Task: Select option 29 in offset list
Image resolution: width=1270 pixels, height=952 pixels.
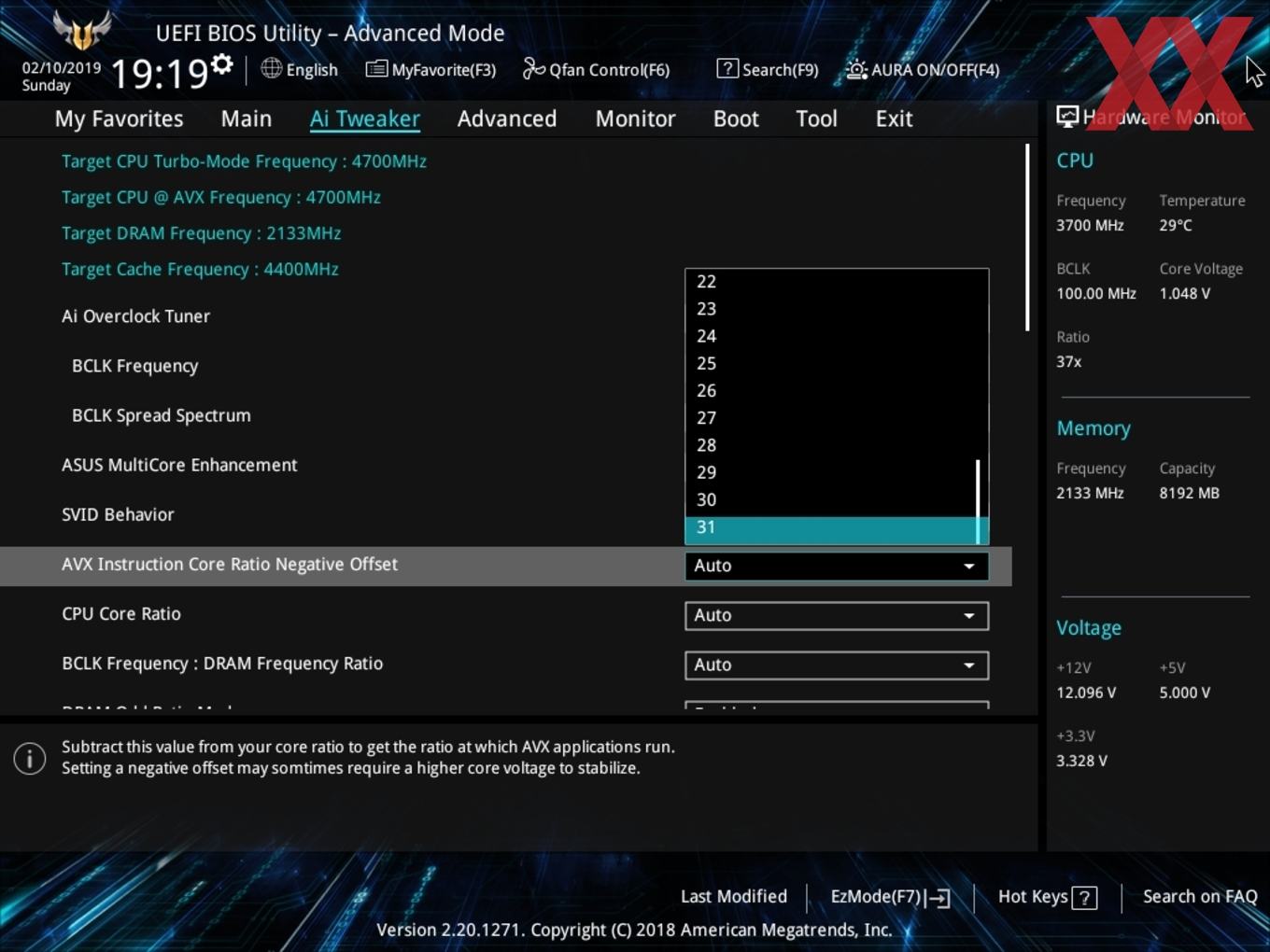Action: point(831,472)
